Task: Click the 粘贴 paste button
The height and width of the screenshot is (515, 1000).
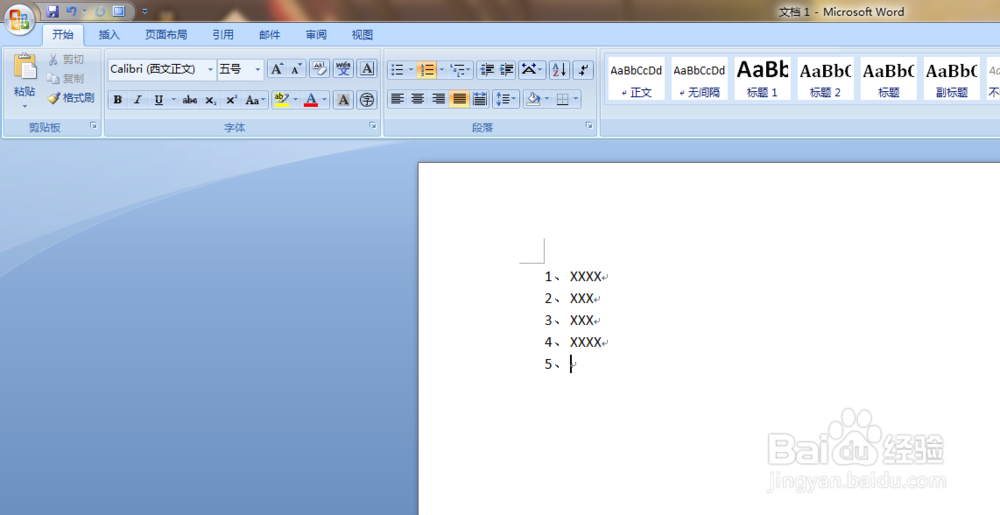Action: tap(25, 81)
